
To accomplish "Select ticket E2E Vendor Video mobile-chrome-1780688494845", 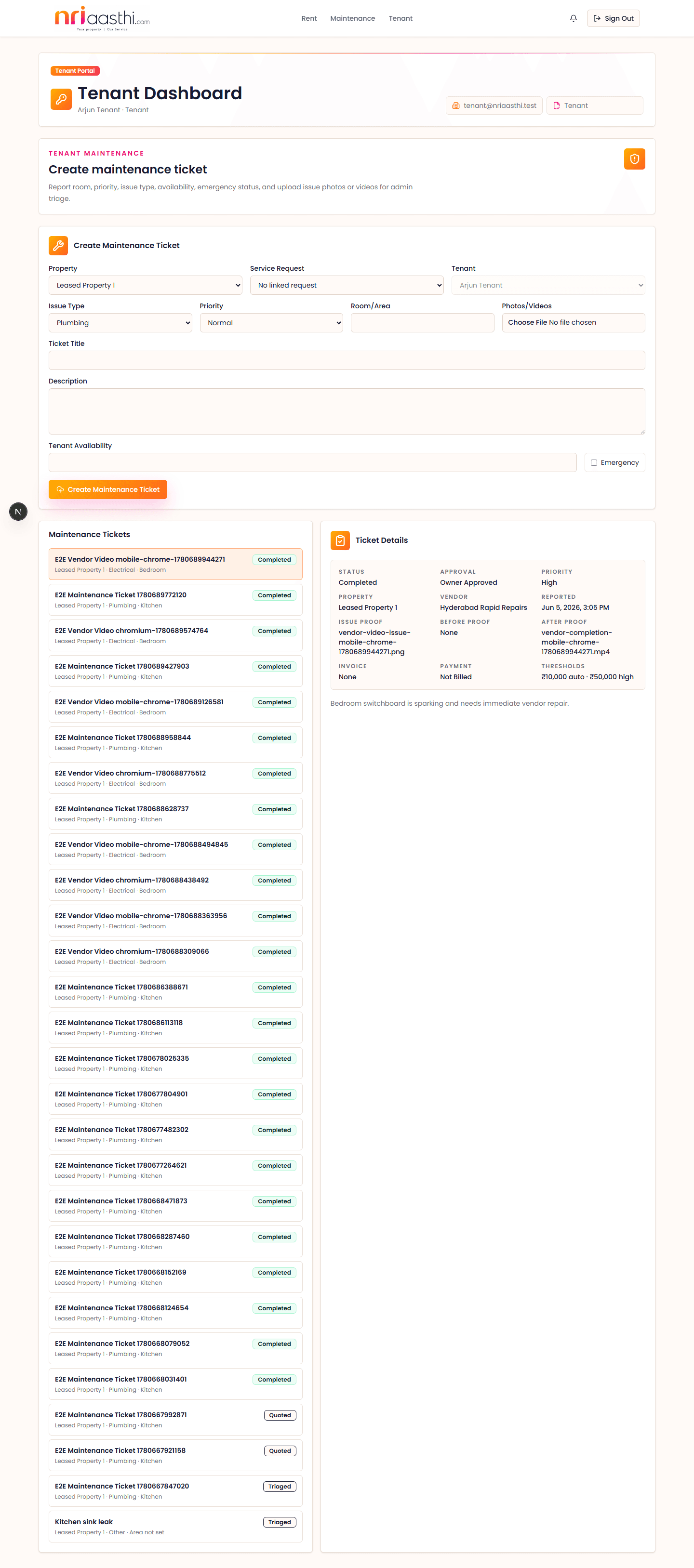I will pos(175,850).
